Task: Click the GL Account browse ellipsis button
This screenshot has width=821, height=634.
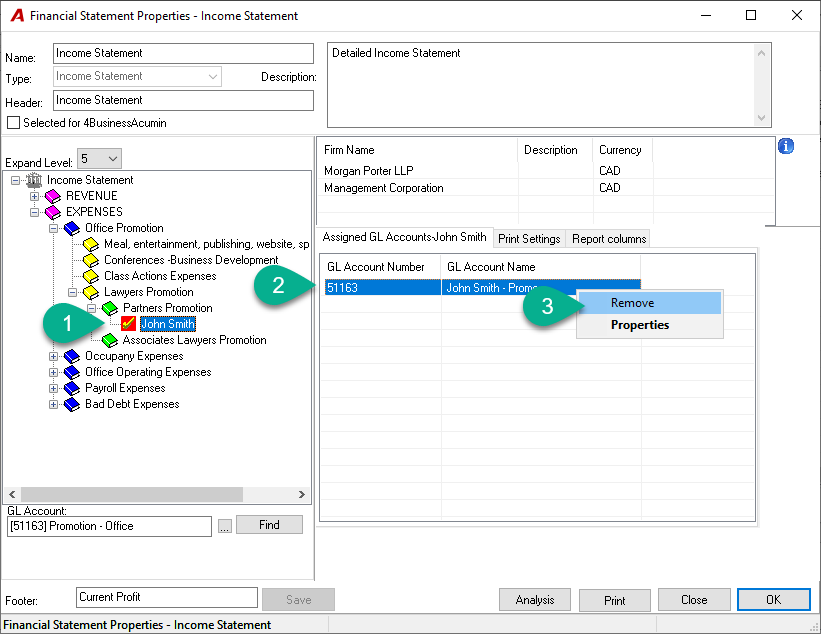Action: tap(225, 527)
